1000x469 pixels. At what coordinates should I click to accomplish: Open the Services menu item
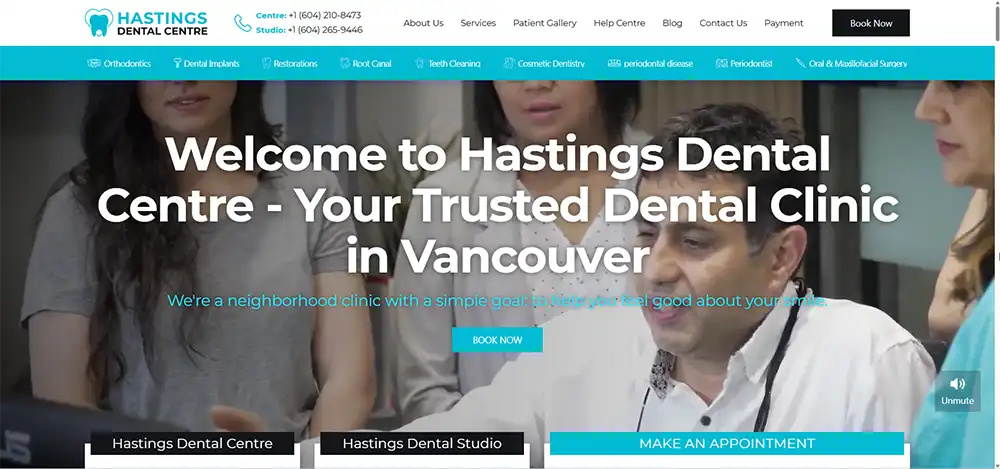478,23
